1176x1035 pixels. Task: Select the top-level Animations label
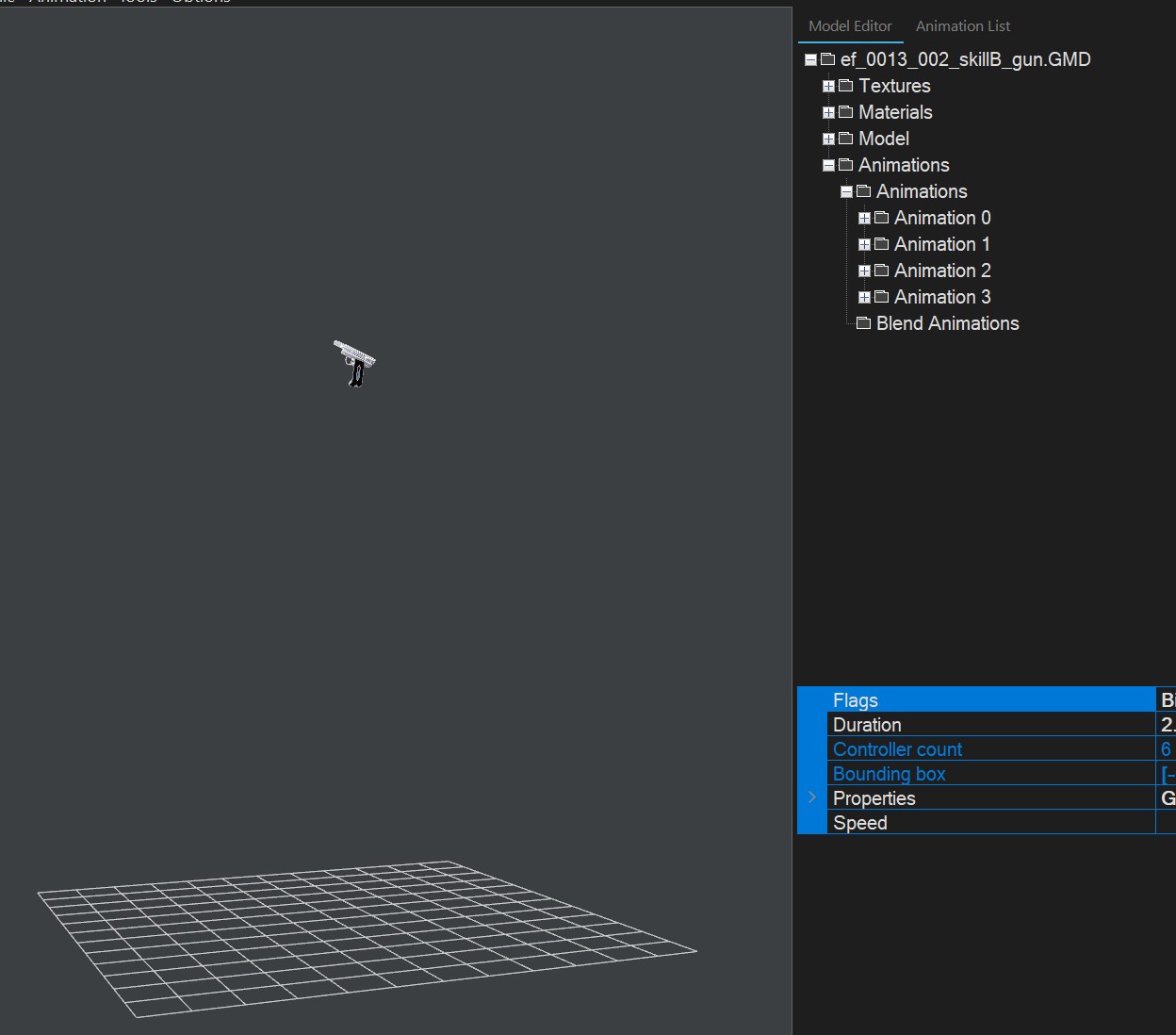(x=904, y=165)
